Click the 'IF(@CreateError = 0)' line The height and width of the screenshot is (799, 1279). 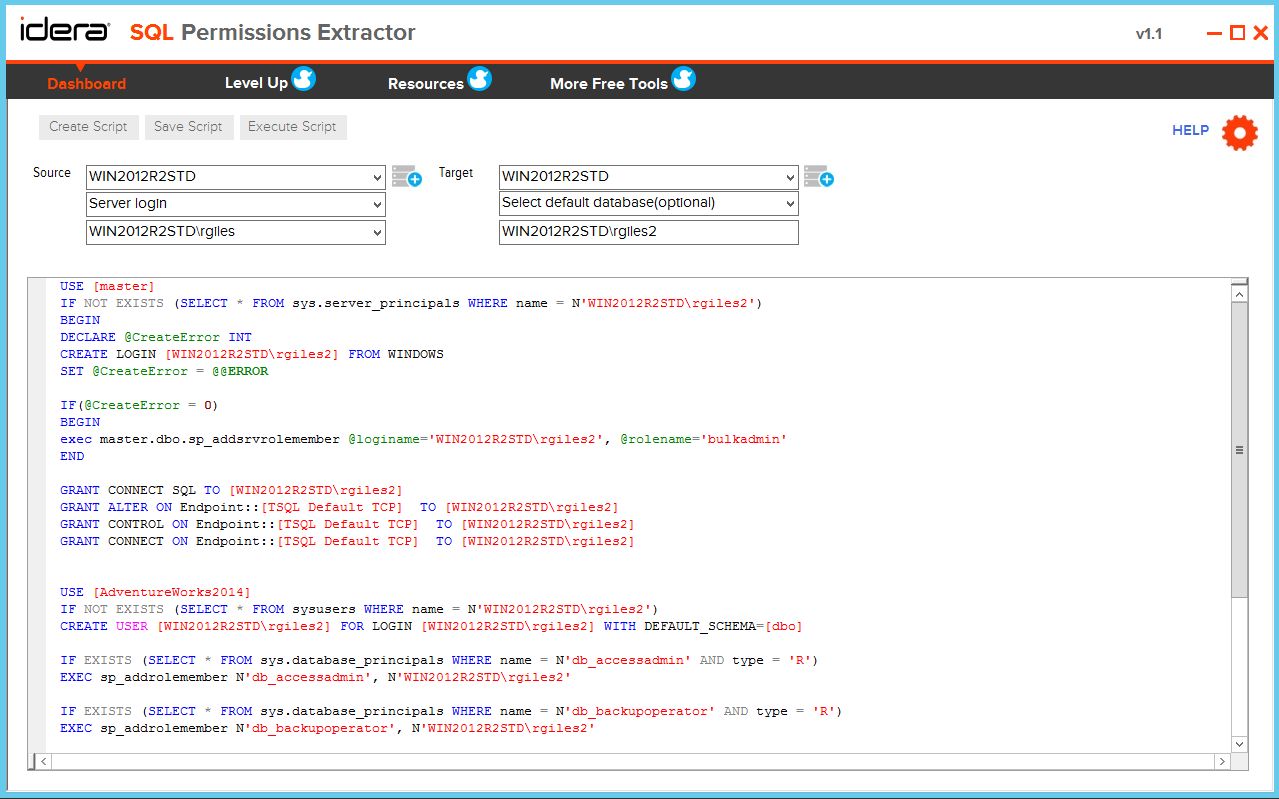click(139, 405)
